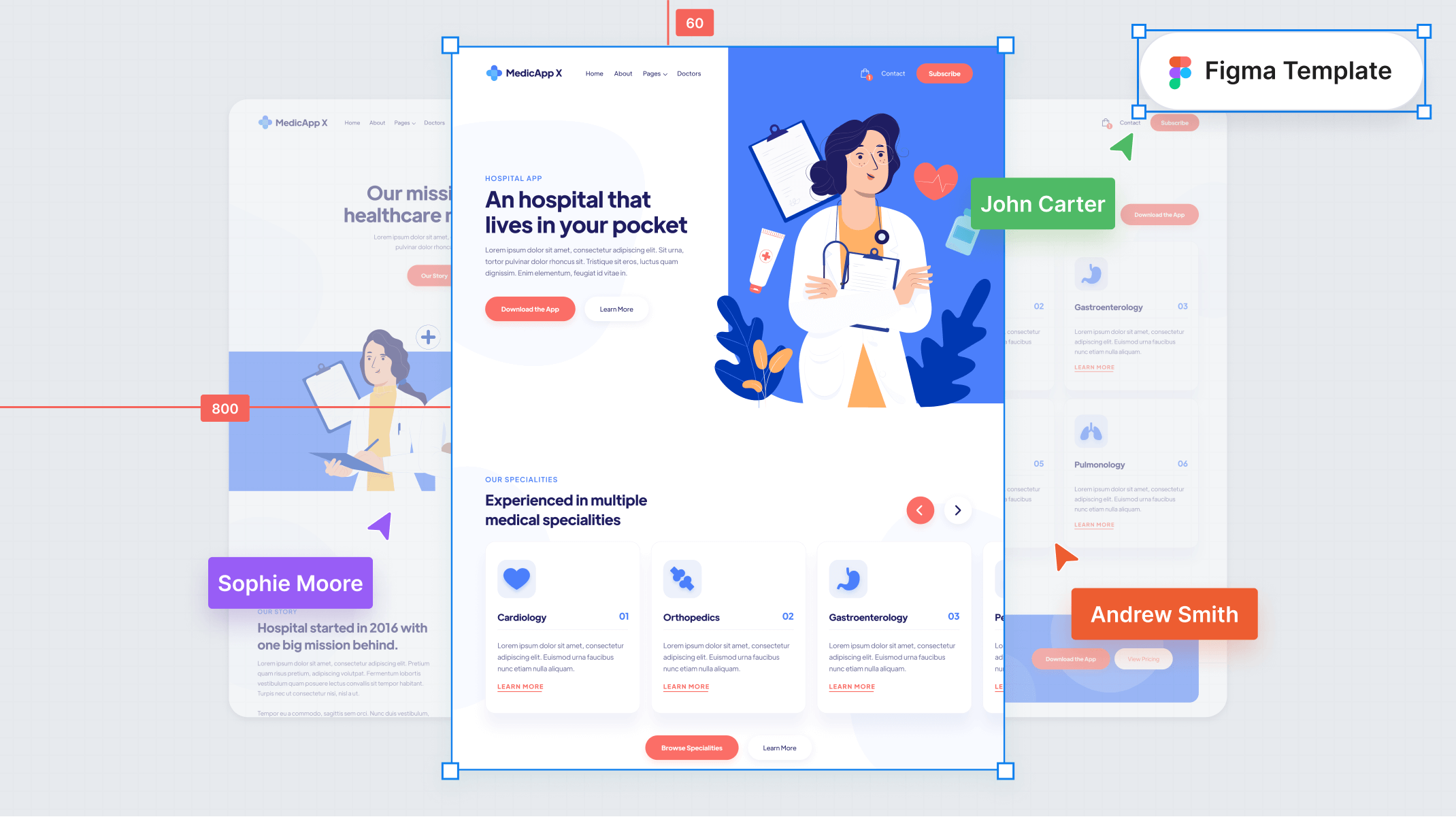Click the Figma logo icon in template
The image size is (1456, 817).
[x=1180, y=72]
